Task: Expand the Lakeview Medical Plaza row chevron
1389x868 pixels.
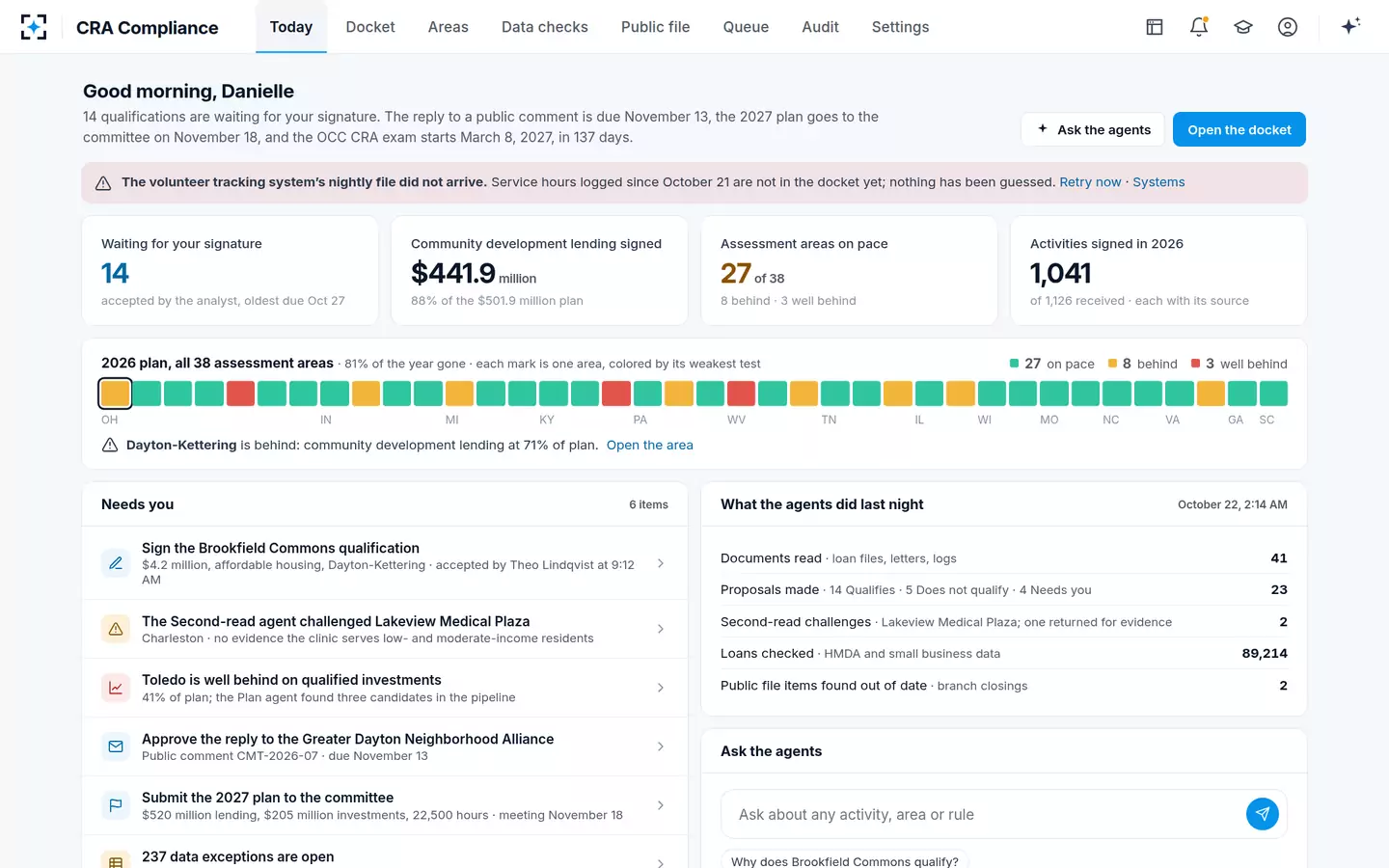Action: (x=661, y=629)
